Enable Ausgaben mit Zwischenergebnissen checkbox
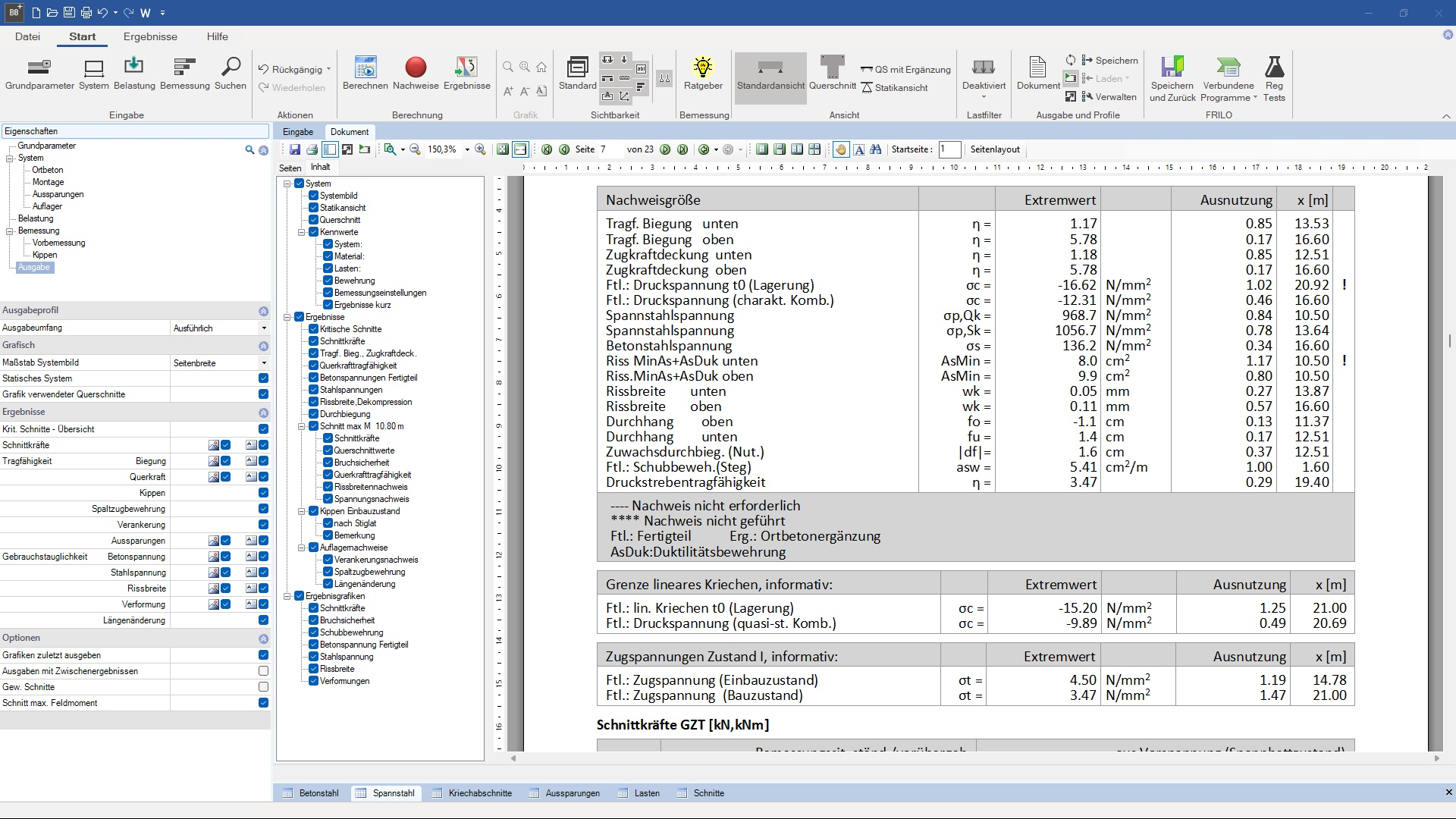 click(x=263, y=671)
